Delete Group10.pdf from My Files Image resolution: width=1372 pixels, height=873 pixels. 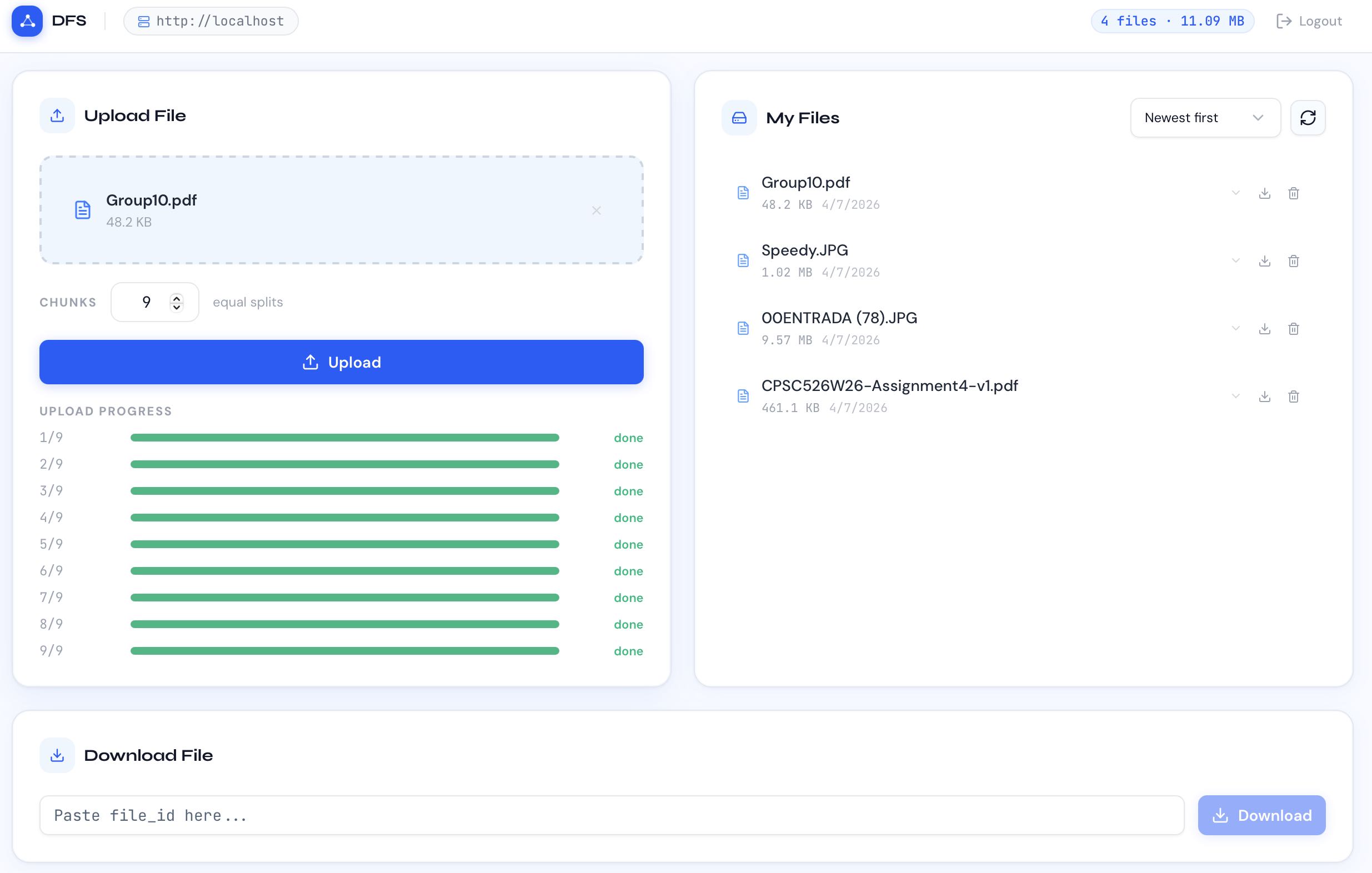point(1293,193)
